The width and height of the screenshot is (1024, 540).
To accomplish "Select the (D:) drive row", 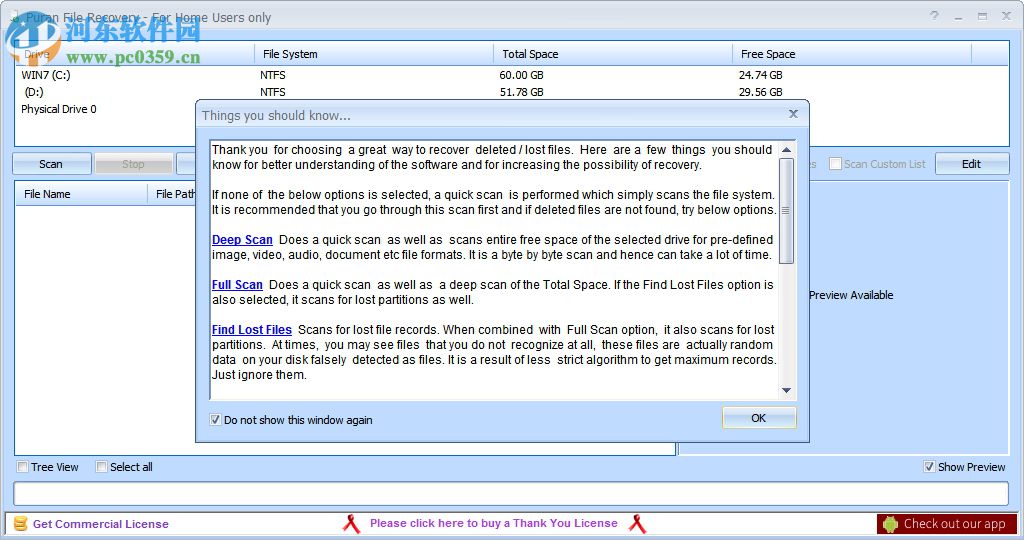I will coord(512,92).
